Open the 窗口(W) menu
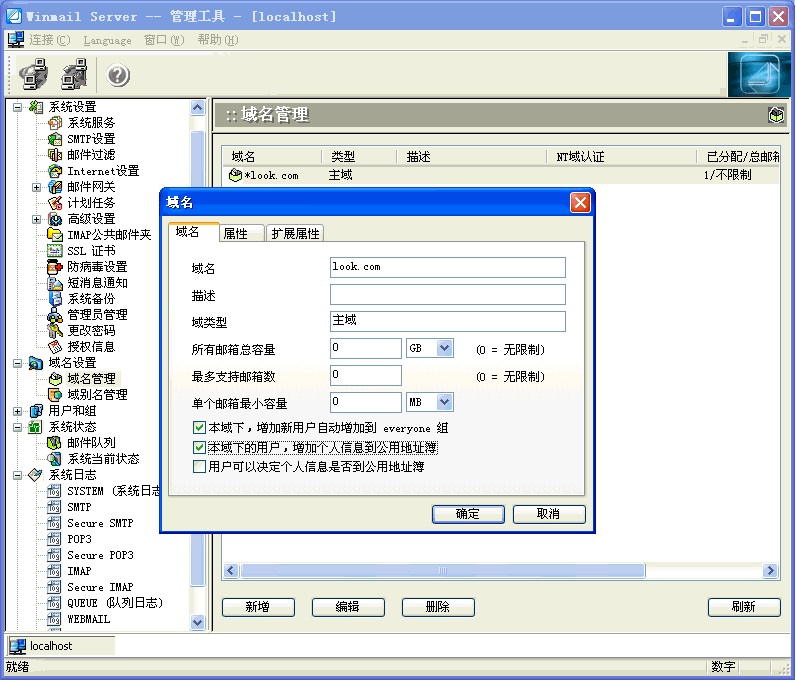The height and width of the screenshot is (682, 797). click(164, 40)
